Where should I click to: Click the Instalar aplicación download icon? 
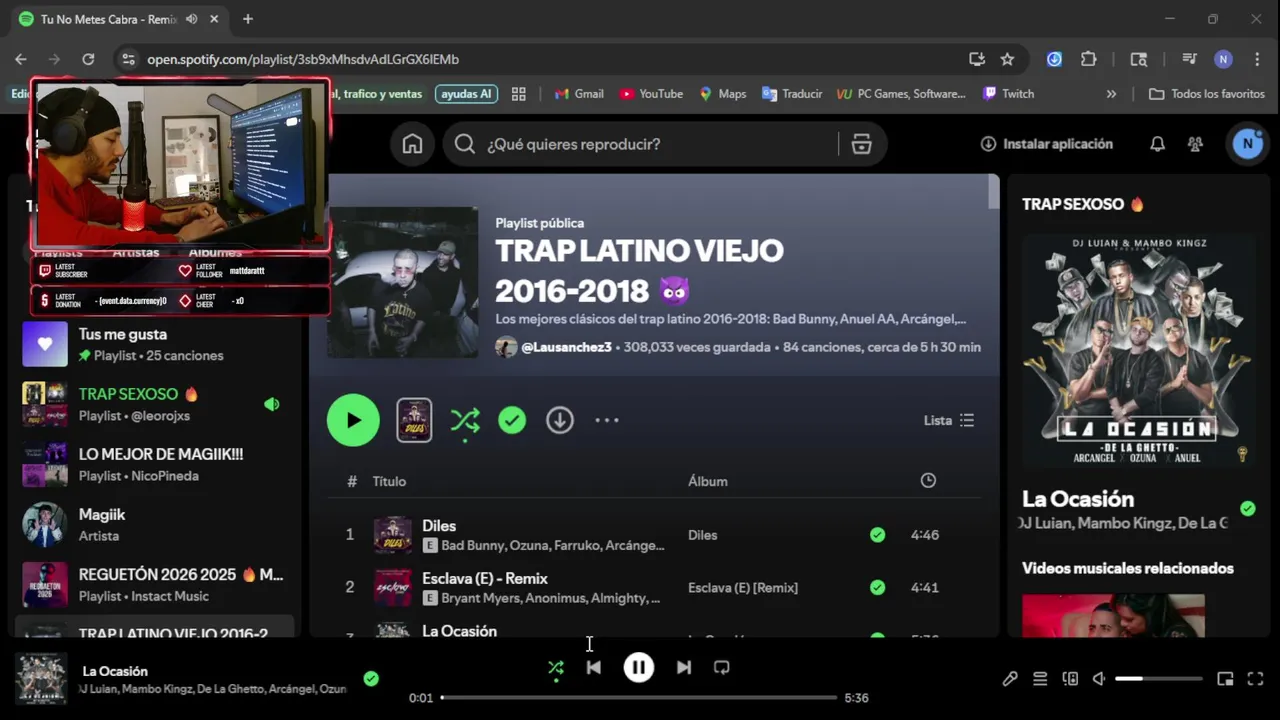click(988, 144)
